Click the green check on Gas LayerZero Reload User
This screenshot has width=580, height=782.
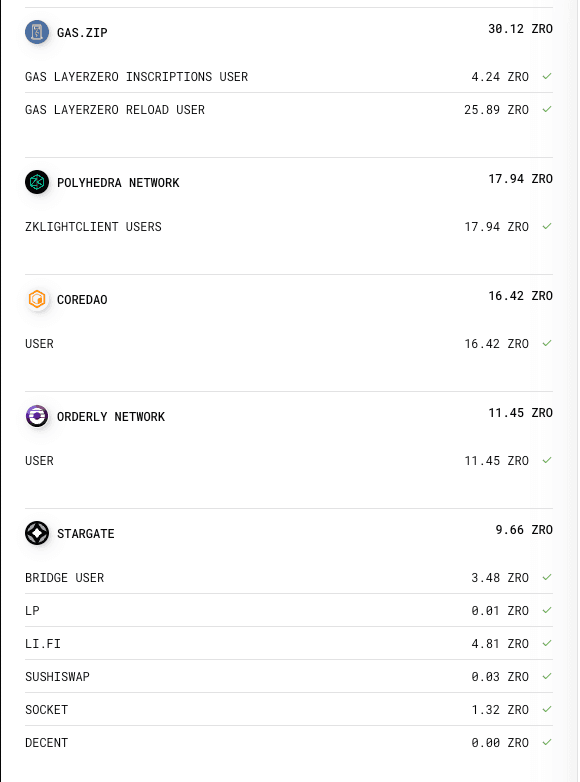pyautogui.click(x=547, y=109)
